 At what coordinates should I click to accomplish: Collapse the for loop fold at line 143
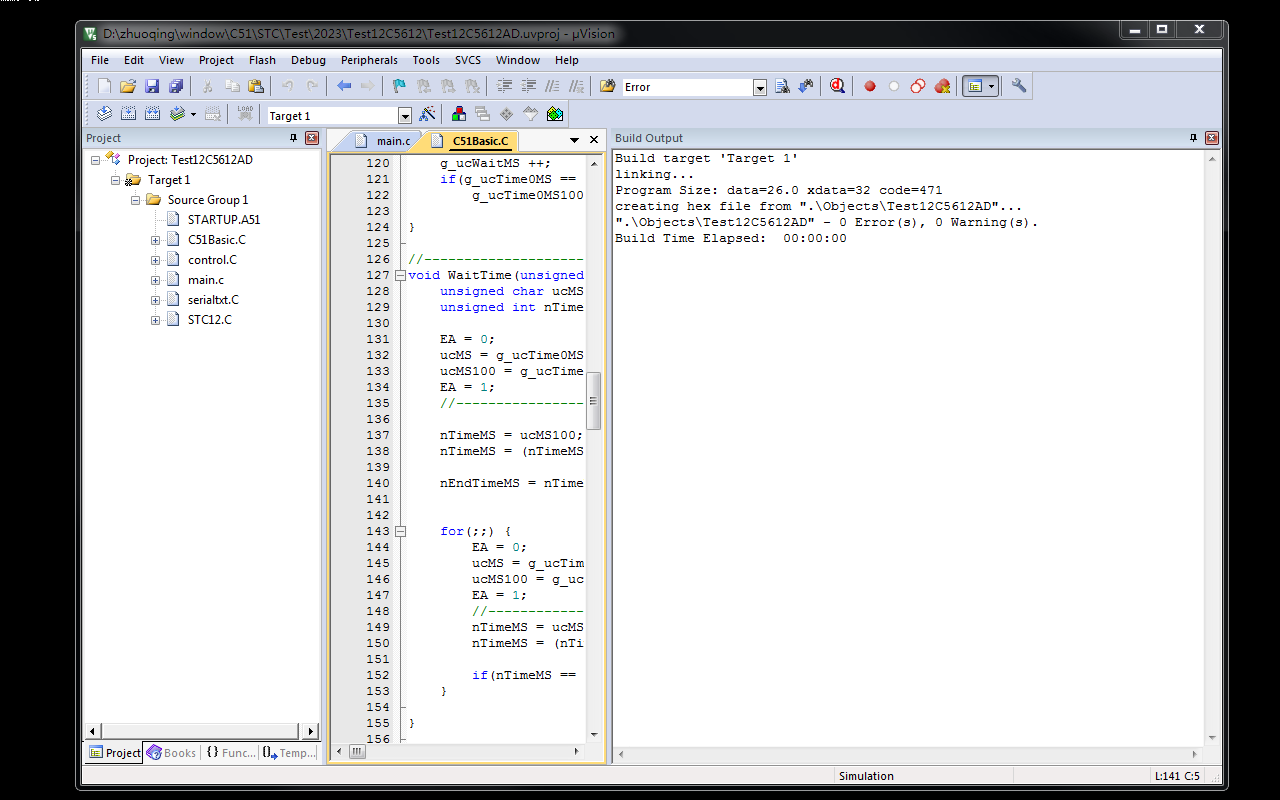[x=400, y=531]
